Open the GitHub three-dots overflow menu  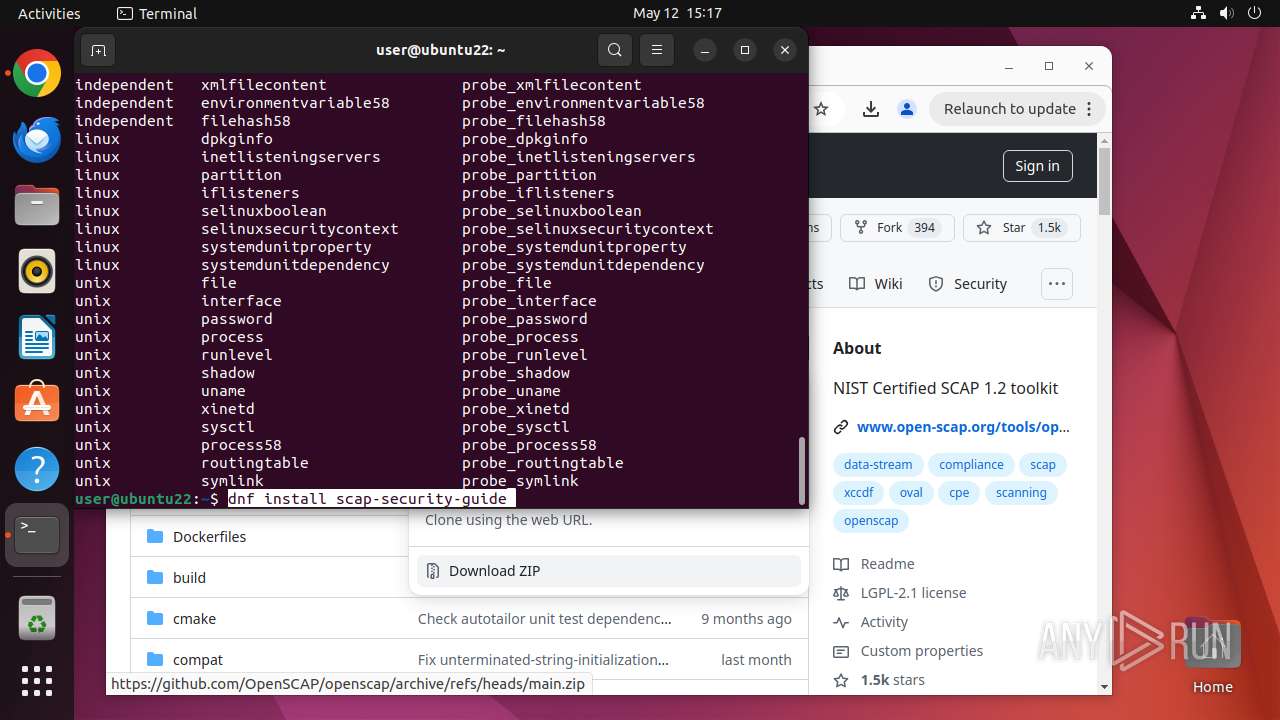point(1057,284)
